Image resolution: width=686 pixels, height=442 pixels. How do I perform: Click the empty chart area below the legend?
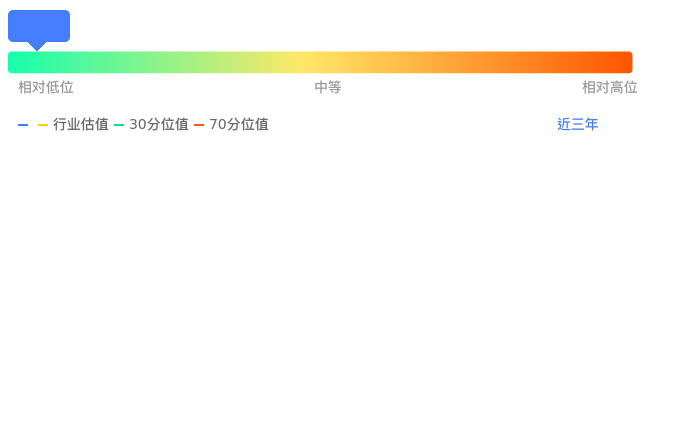pos(340,290)
